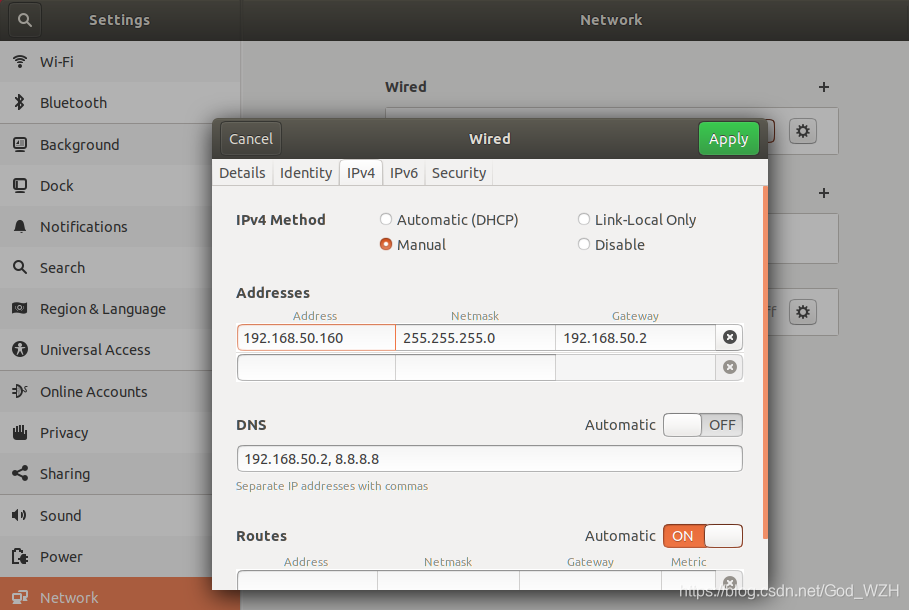Open Universal Access settings panel
Screen dimensions: 909x610
(x=106, y=350)
